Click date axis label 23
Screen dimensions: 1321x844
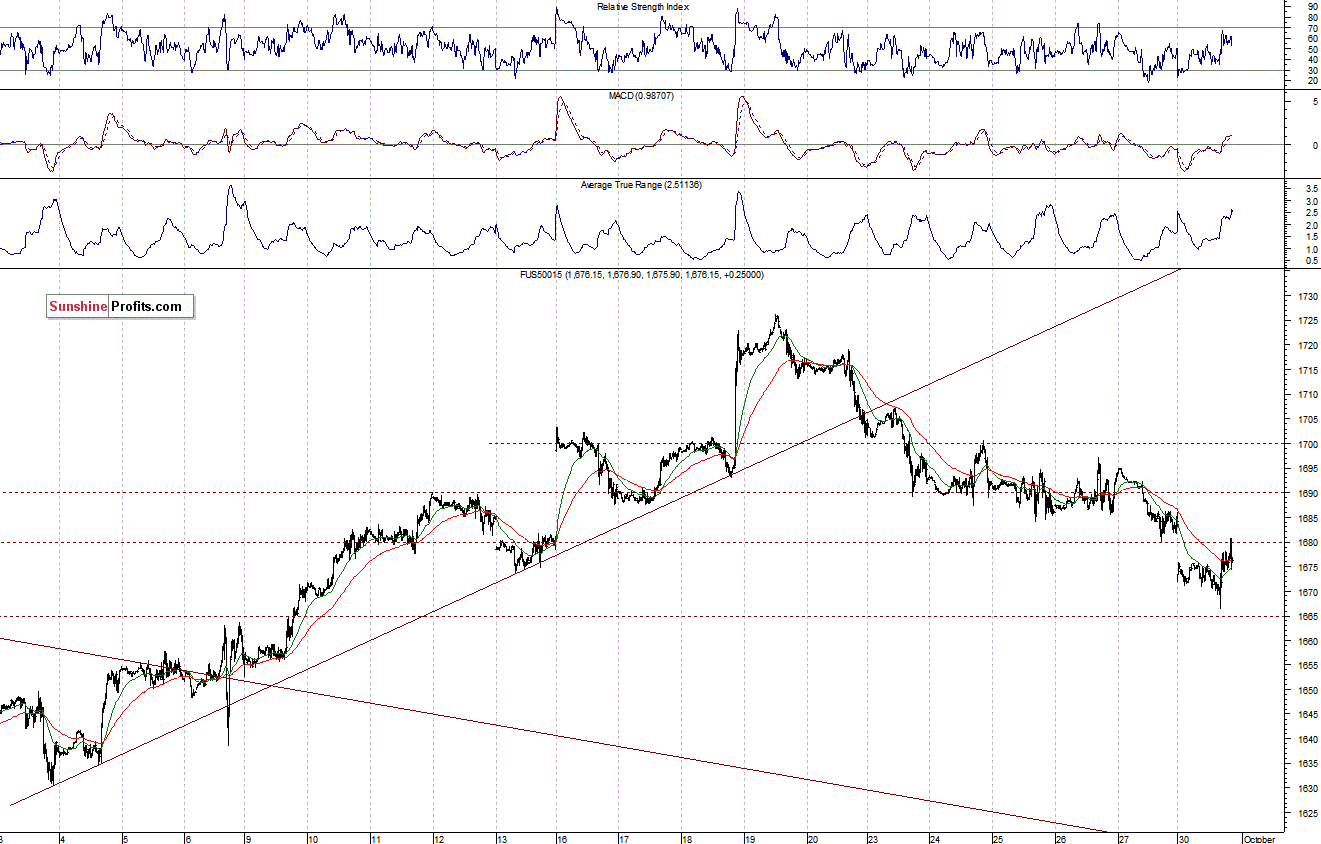click(x=872, y=839)
